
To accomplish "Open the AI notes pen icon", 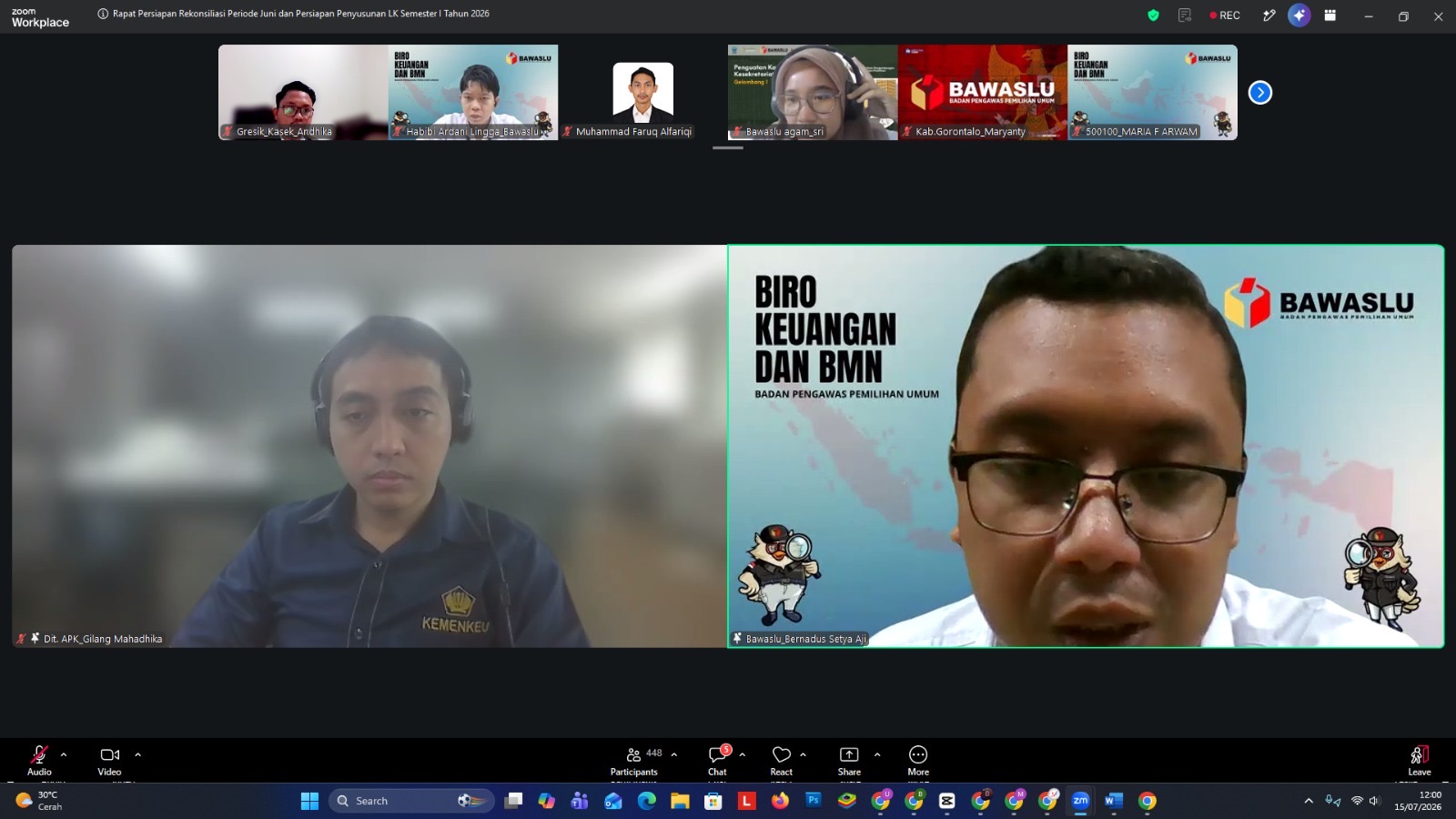I will [x=1269, y=15].
